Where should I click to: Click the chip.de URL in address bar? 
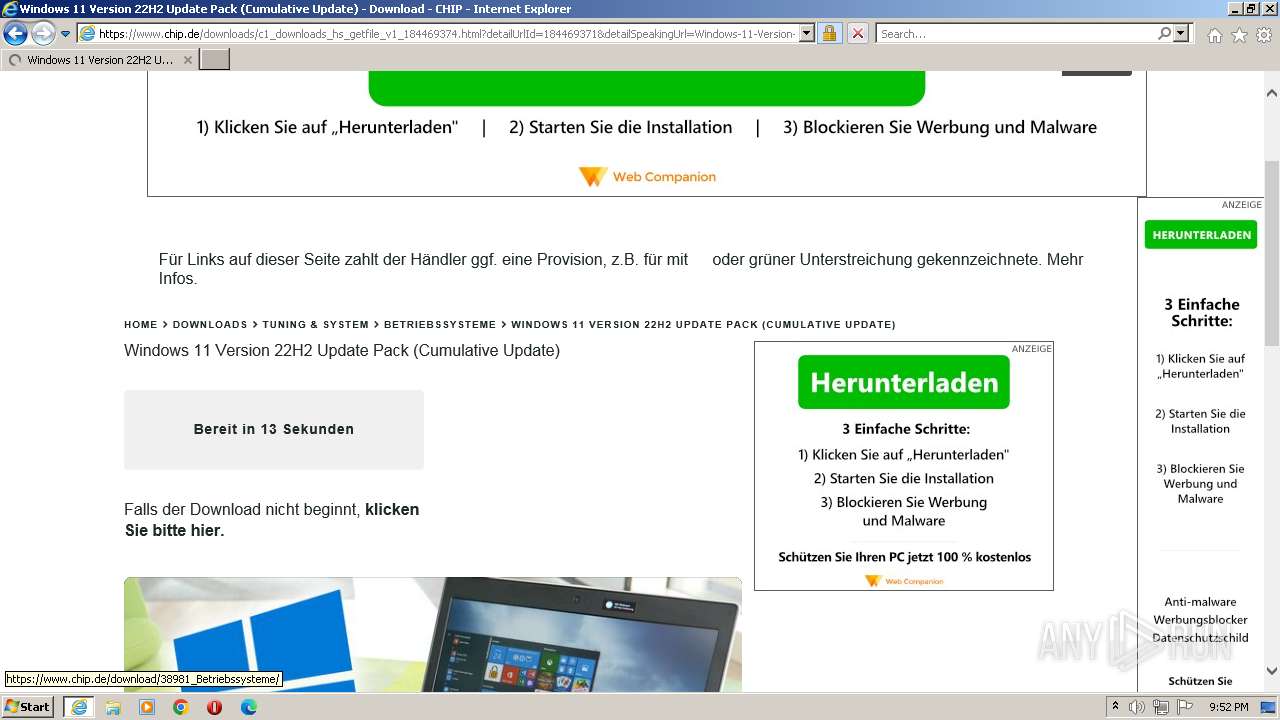point(446,34)
